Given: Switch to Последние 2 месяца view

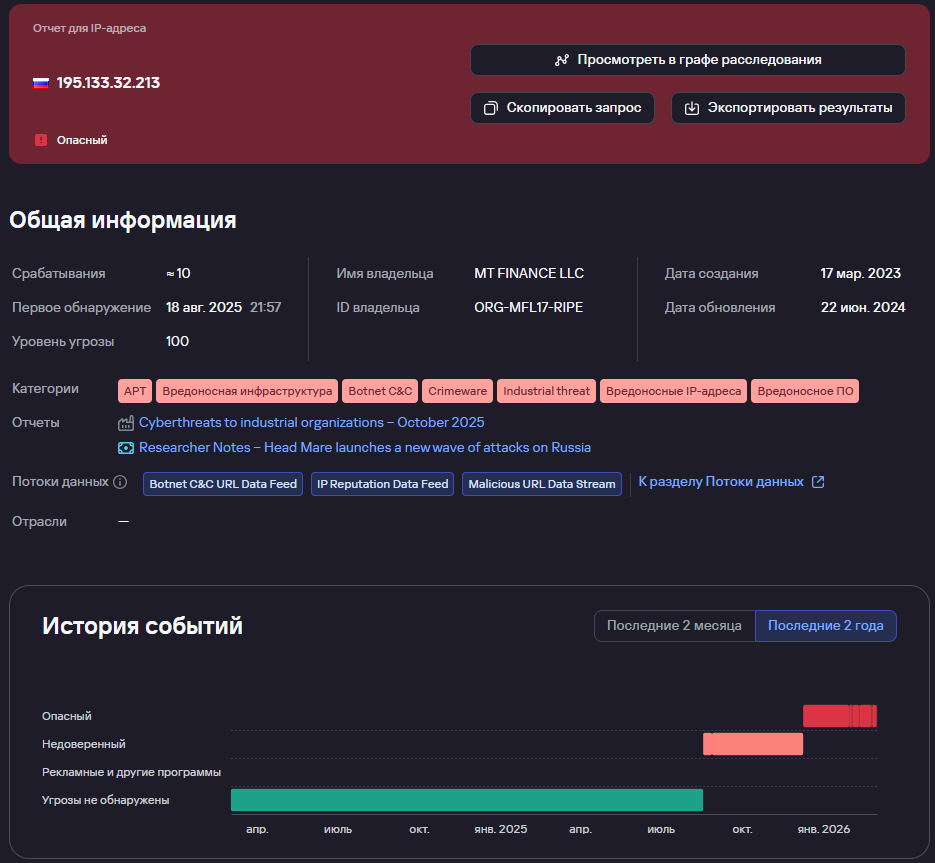Looking at the screenshot, I should [x=674, y=626].
